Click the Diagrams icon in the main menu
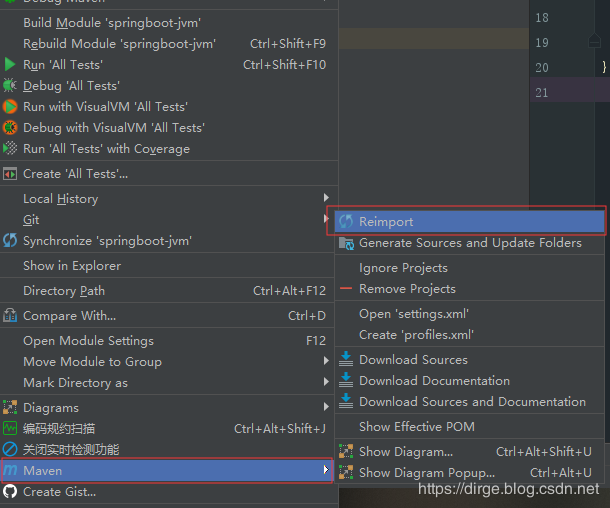This screenshot has width=610, height=508. pyautogui.click(x=10, y=407)
